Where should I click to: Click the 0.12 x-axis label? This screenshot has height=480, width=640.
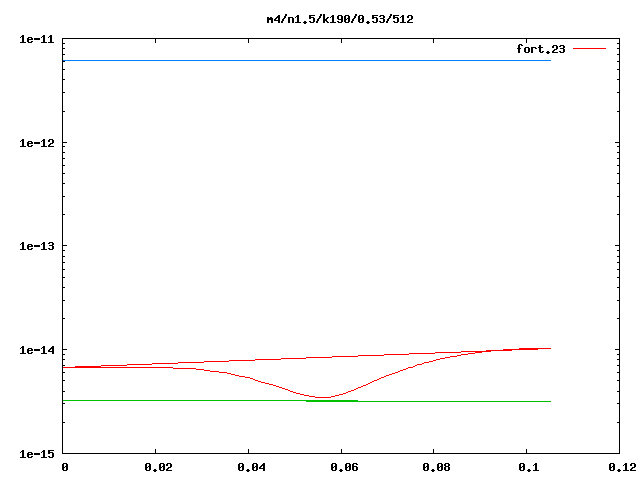click(622, 467)
